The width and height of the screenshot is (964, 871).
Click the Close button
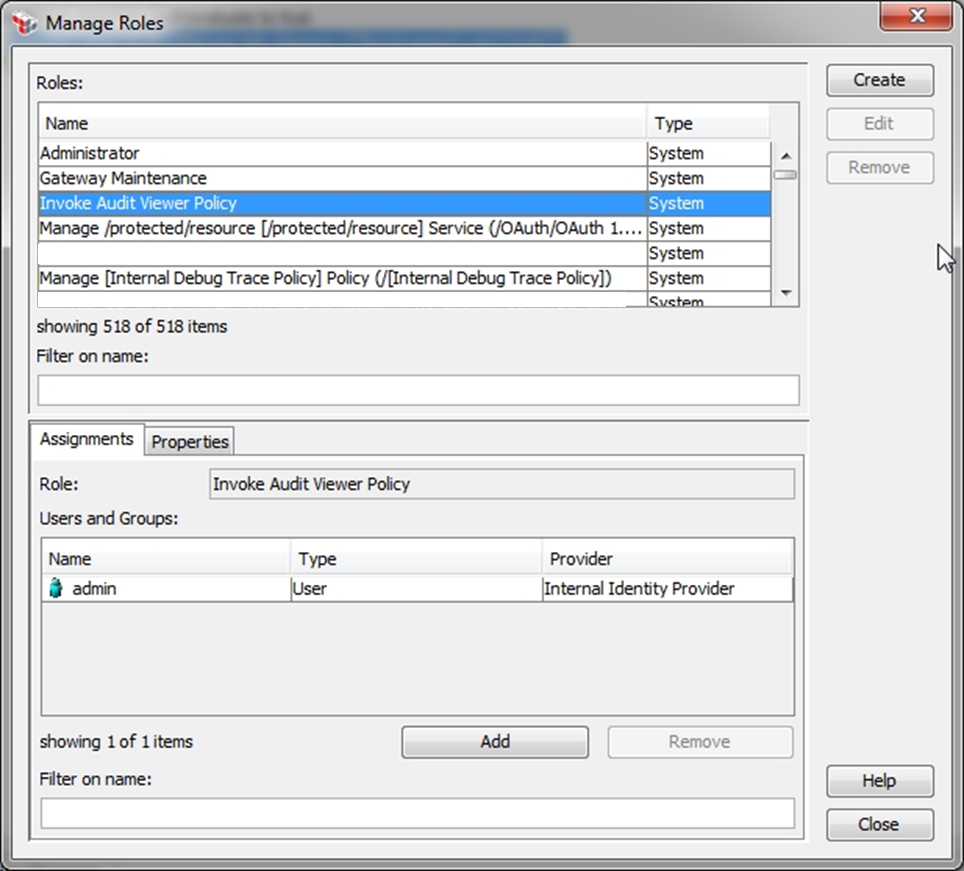(879, 825)
